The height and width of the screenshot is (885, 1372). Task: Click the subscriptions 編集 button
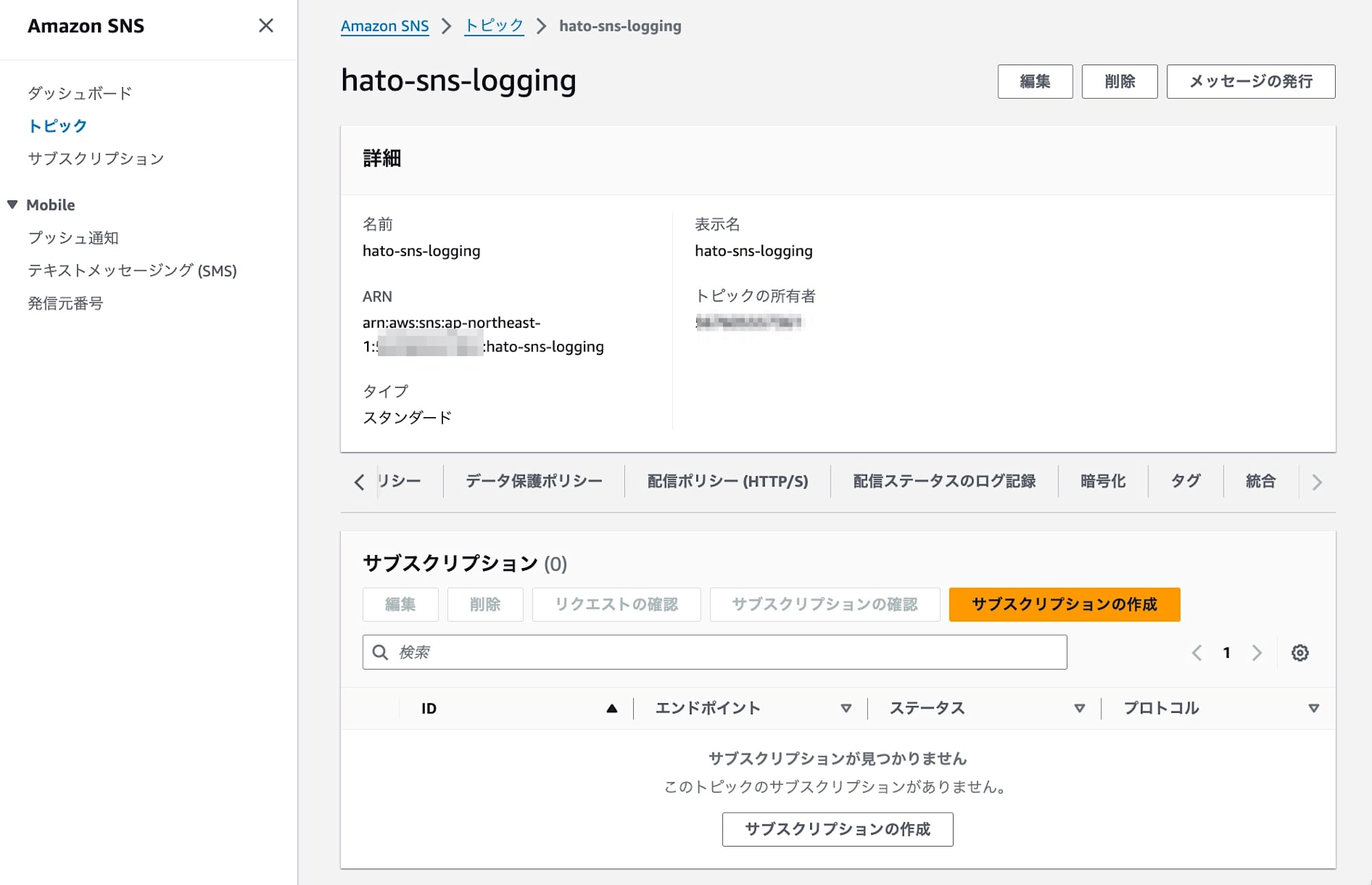pyautogui.click(x=401, y=604)
